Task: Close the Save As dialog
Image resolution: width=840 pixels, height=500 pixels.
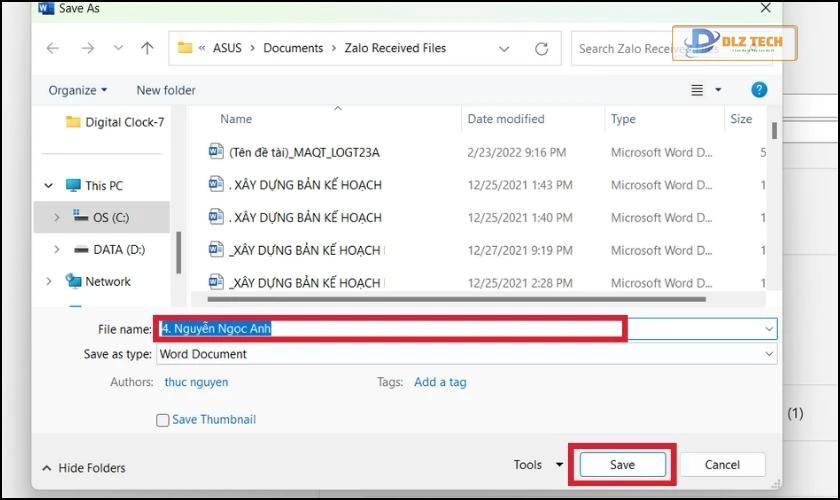Action: point(766,8)
